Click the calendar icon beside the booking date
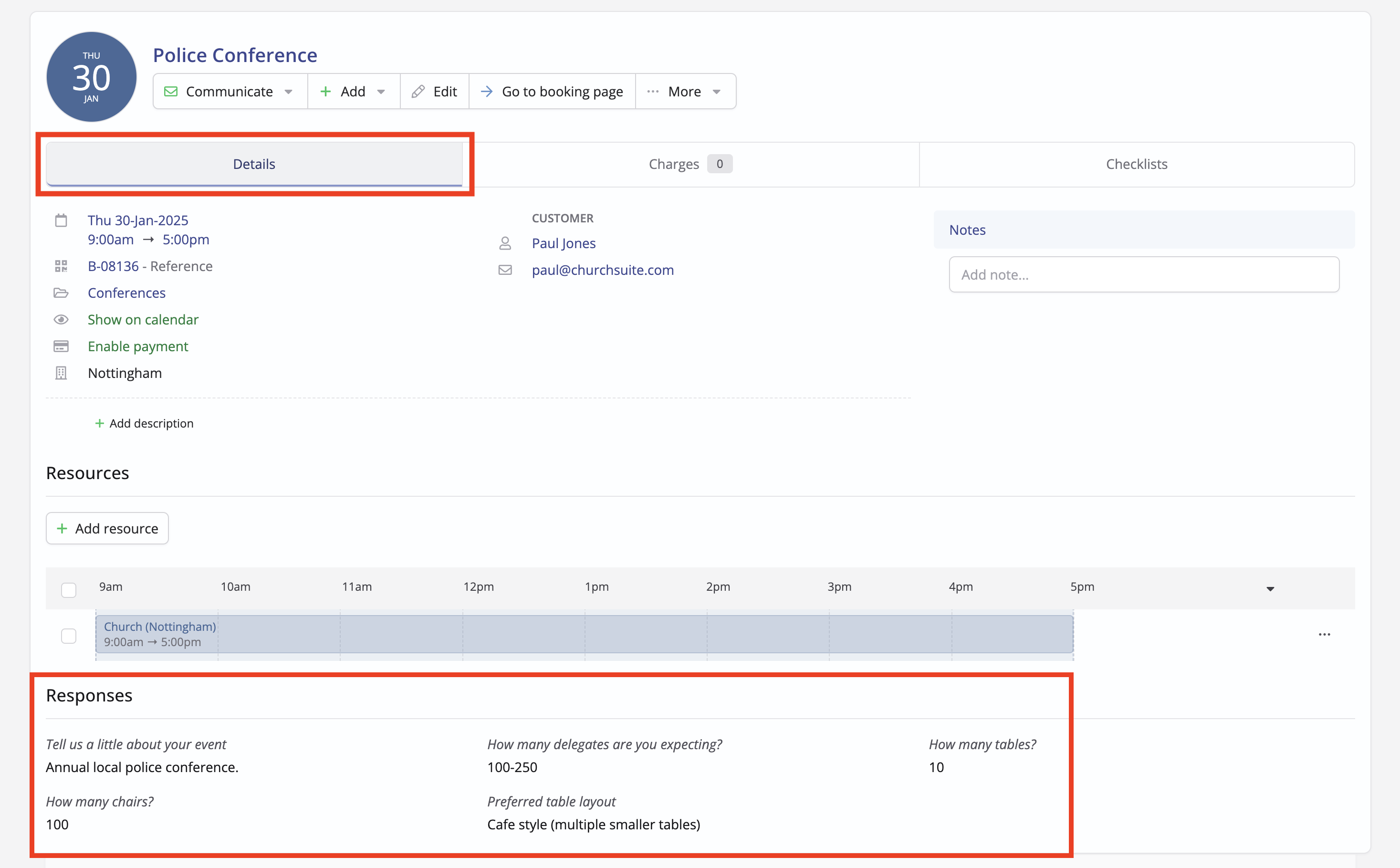This screenshot has height=868, width=1400. coord(61,220)
